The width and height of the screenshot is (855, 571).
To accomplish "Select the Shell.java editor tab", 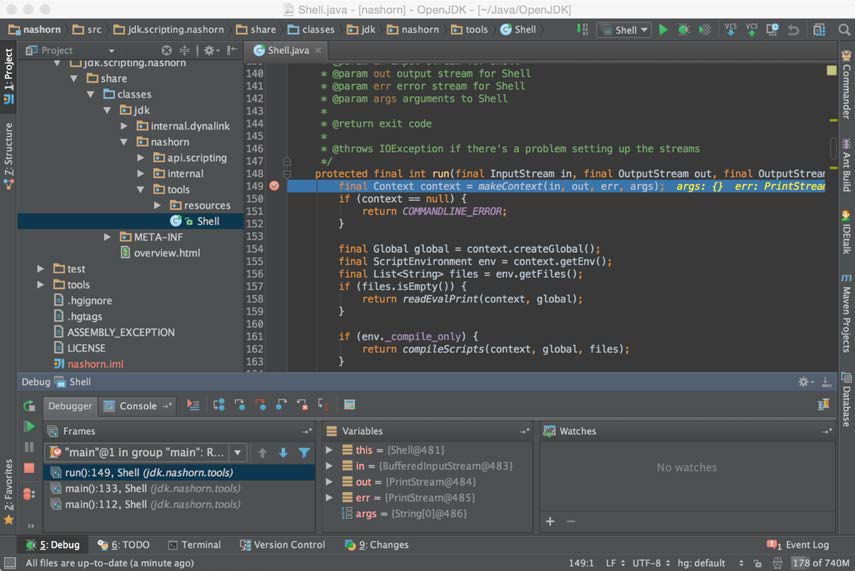I will click(x=288, y=50).
